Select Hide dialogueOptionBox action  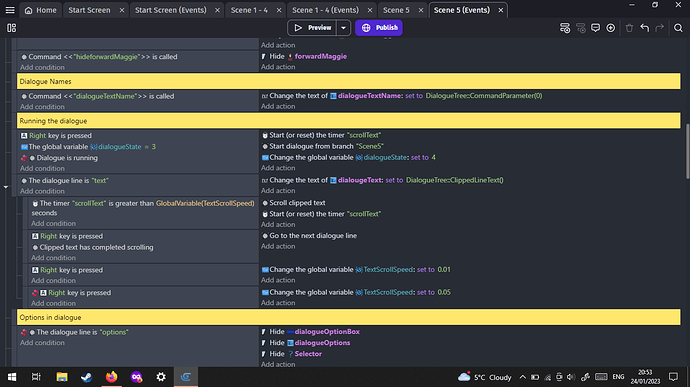310,332
